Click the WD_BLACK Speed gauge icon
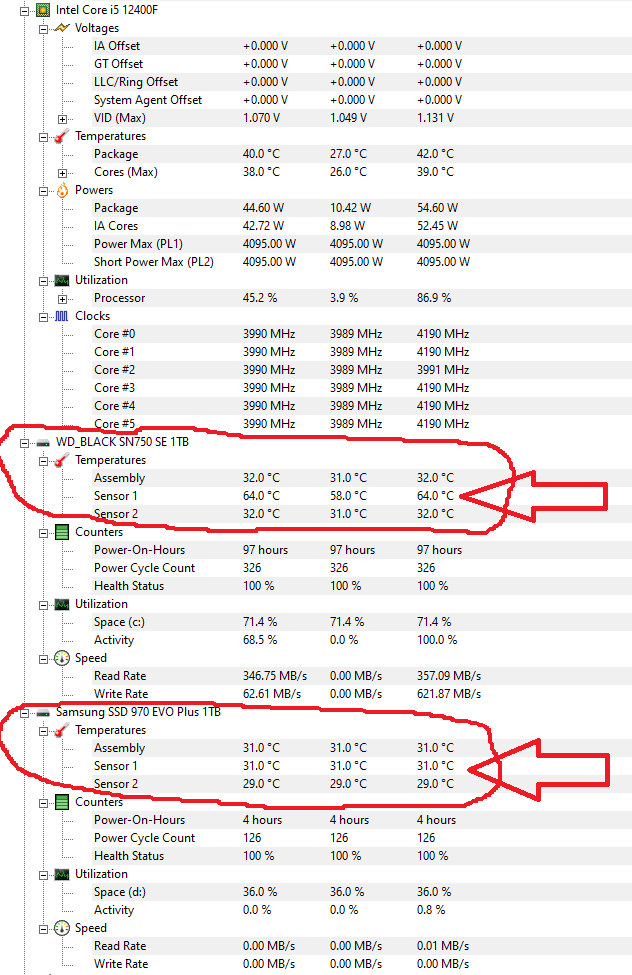Screen dimensions: 632x975 [x=62, y=658]
